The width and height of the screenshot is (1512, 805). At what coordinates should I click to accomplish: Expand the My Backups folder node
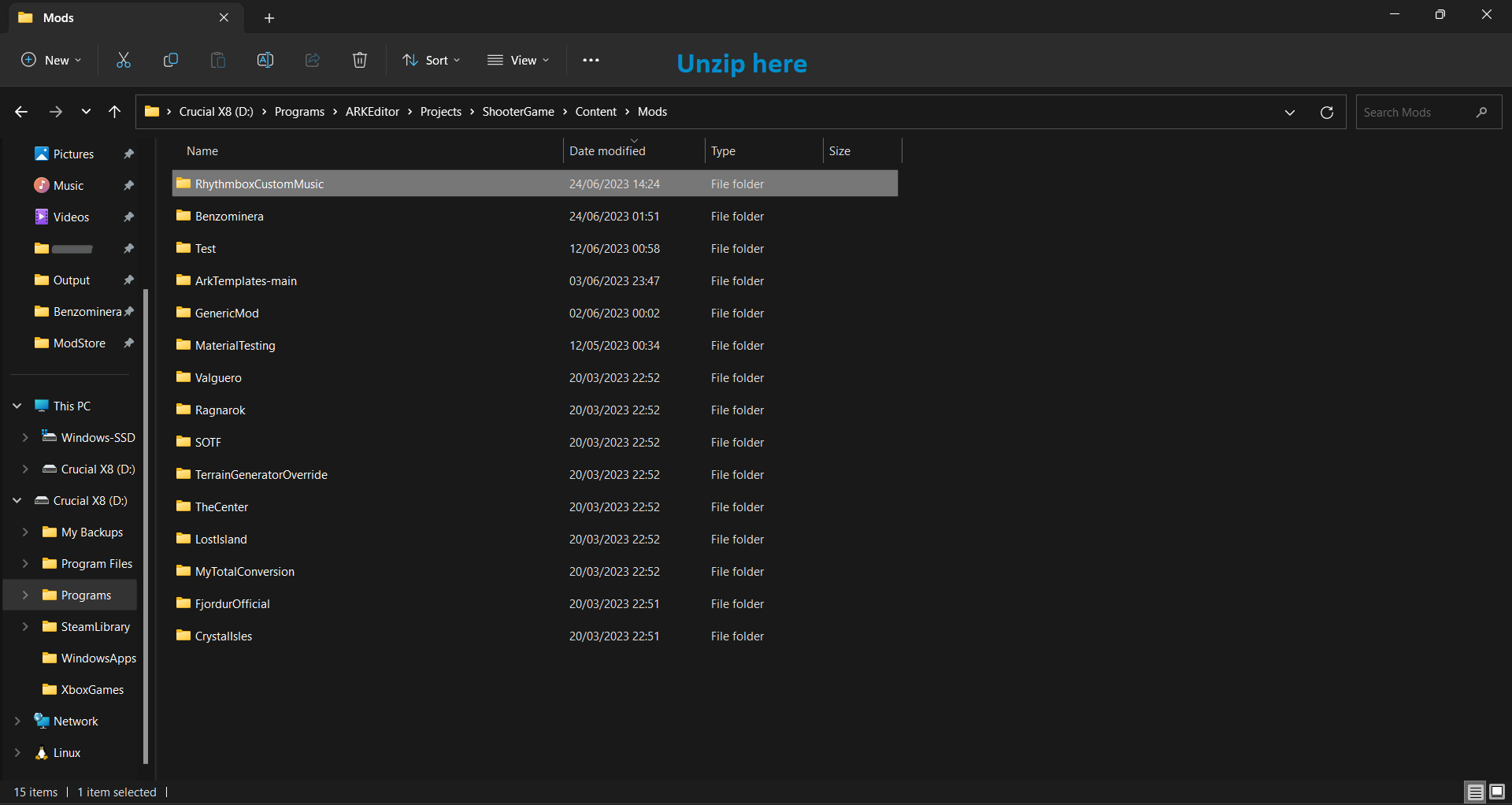(25, 532)
